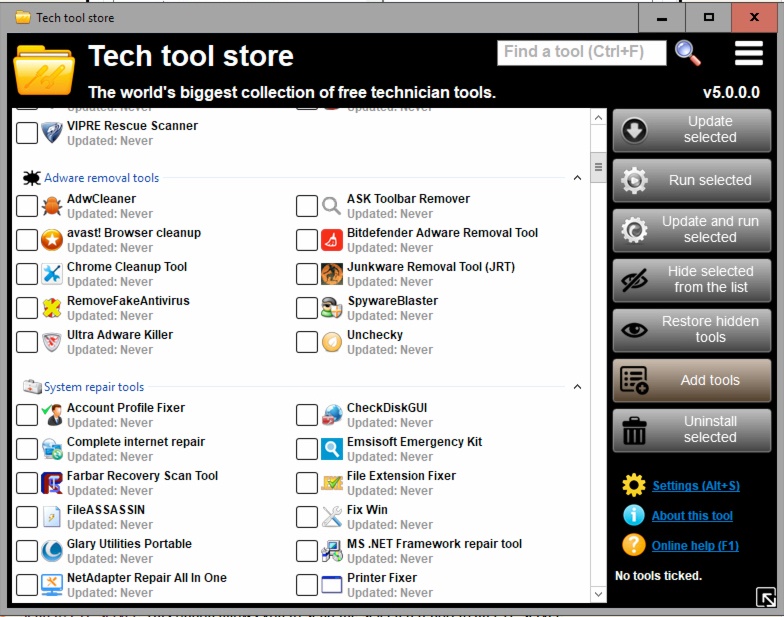Click the NetAdapter Repair icon
The image size is (784, 617).
pyautogui.click(x=52, y=585)
